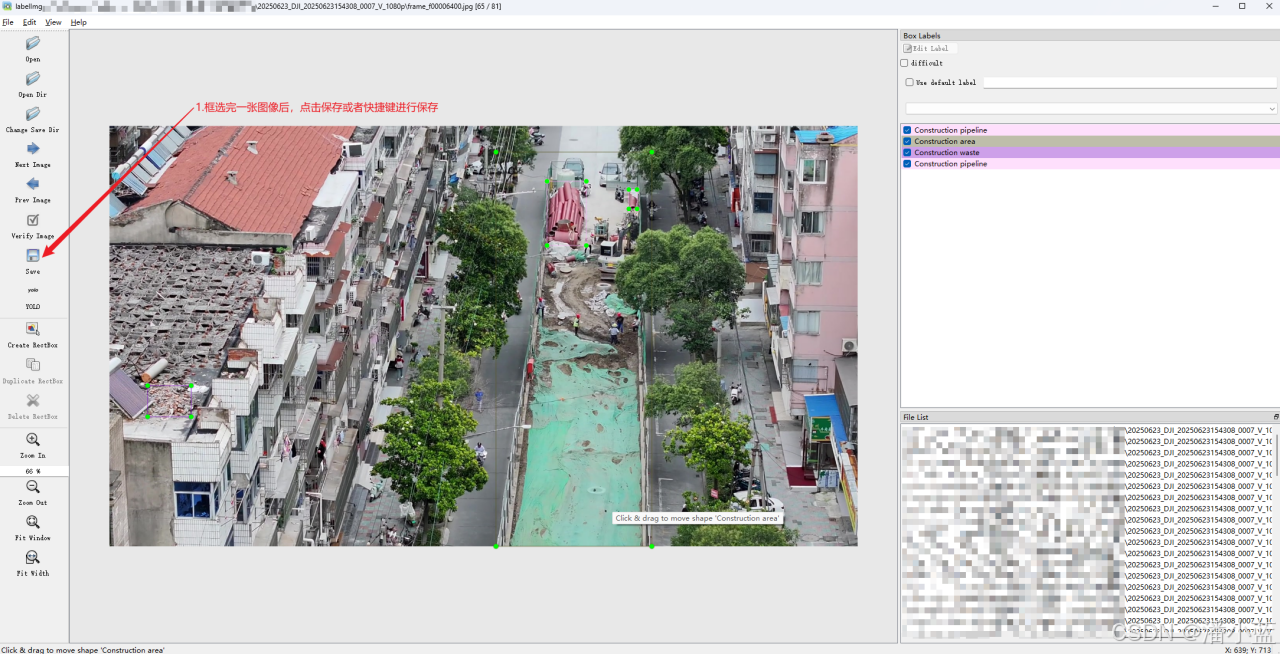The height and width of the screenshot is (654, 1280).
Task: Enable the Use default label checkbox
Action: point(910,82)
